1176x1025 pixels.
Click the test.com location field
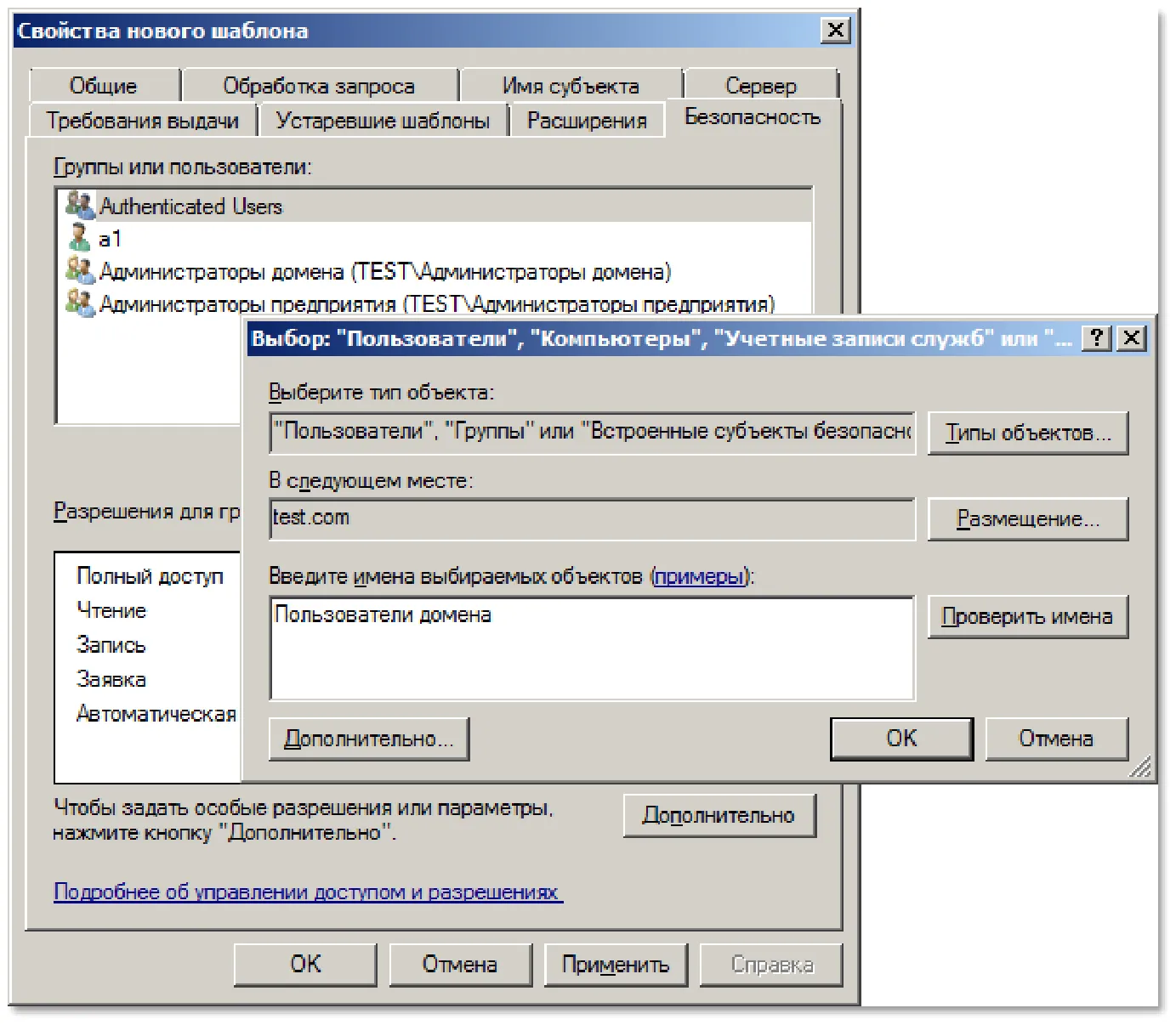click(592, 518)
